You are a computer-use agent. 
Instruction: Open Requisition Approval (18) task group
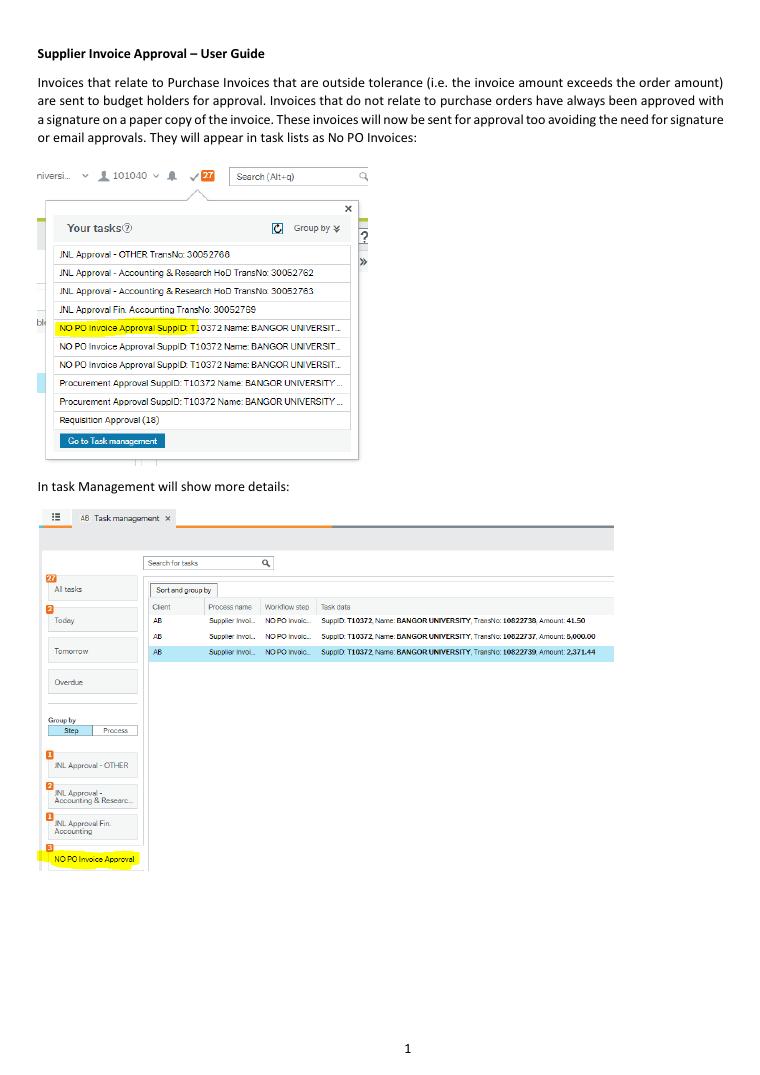[x=202, y=420]
